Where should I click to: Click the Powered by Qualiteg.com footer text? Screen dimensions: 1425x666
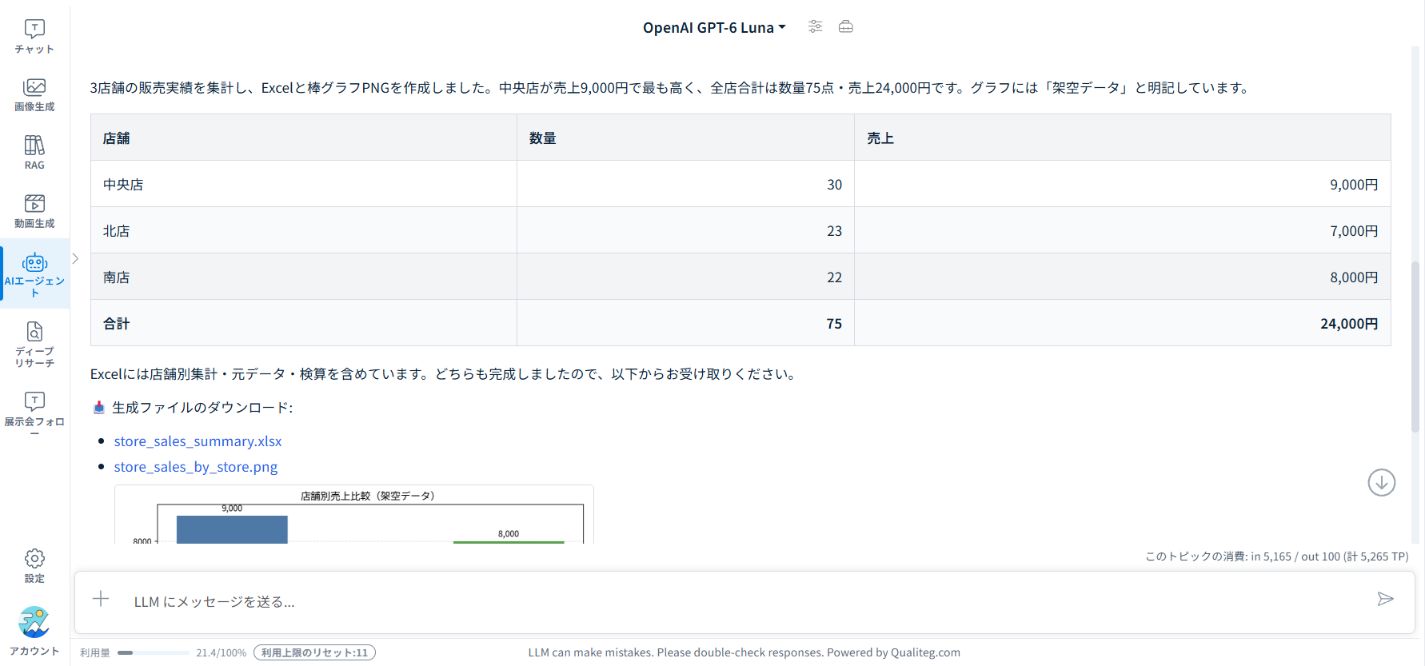pos(893,652)
